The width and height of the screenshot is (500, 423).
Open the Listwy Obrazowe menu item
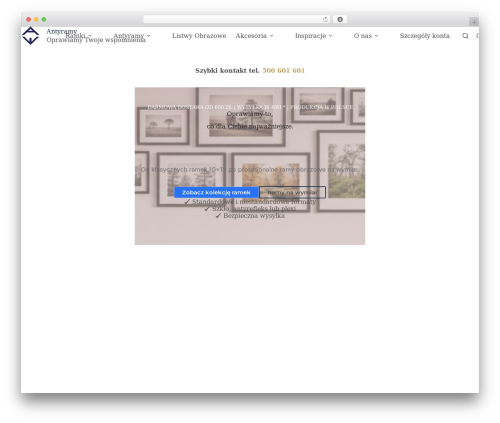click(x=199, y=36)
